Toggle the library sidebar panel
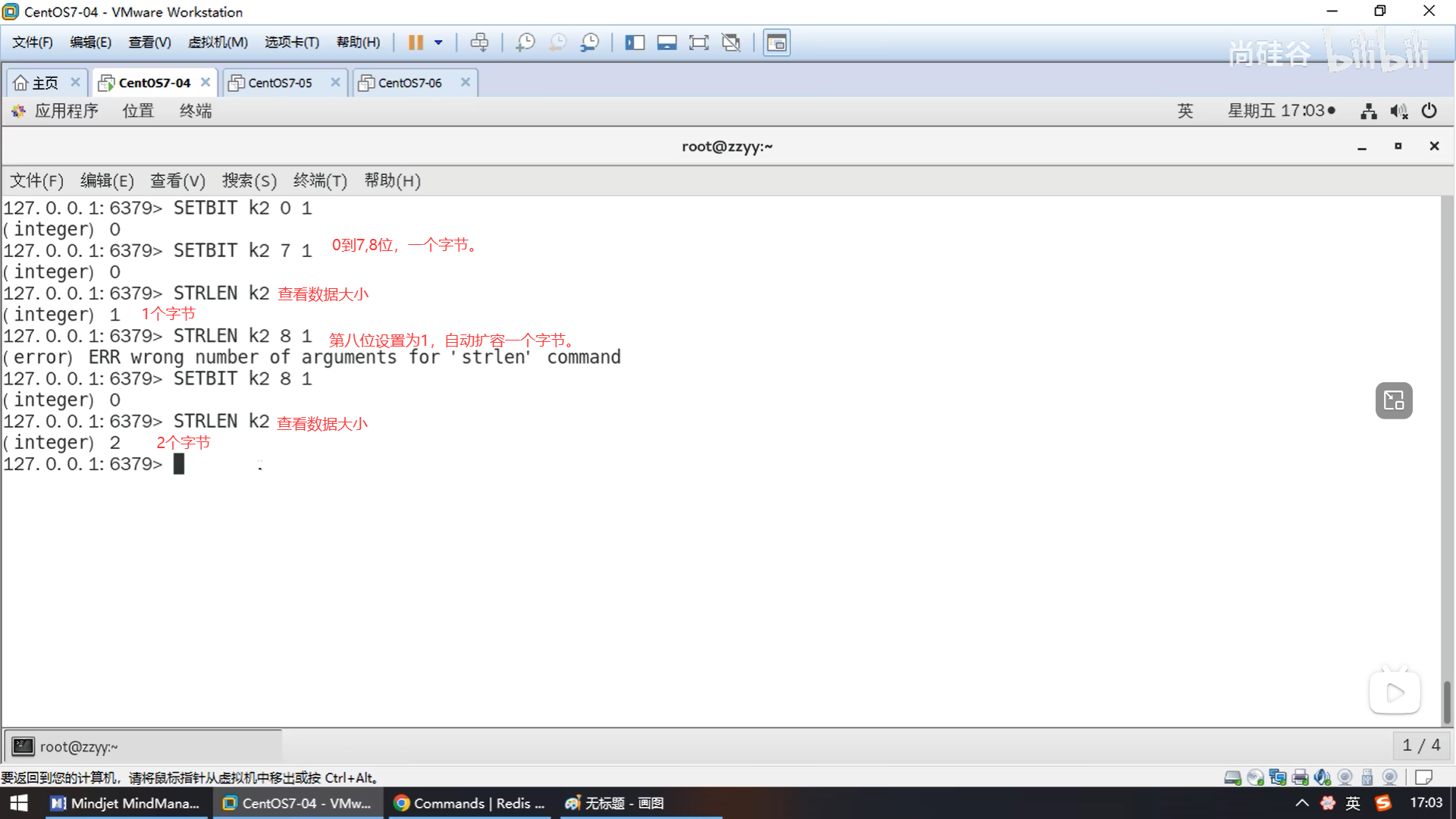Screen dimensions: 1456x819 [635, 42]
